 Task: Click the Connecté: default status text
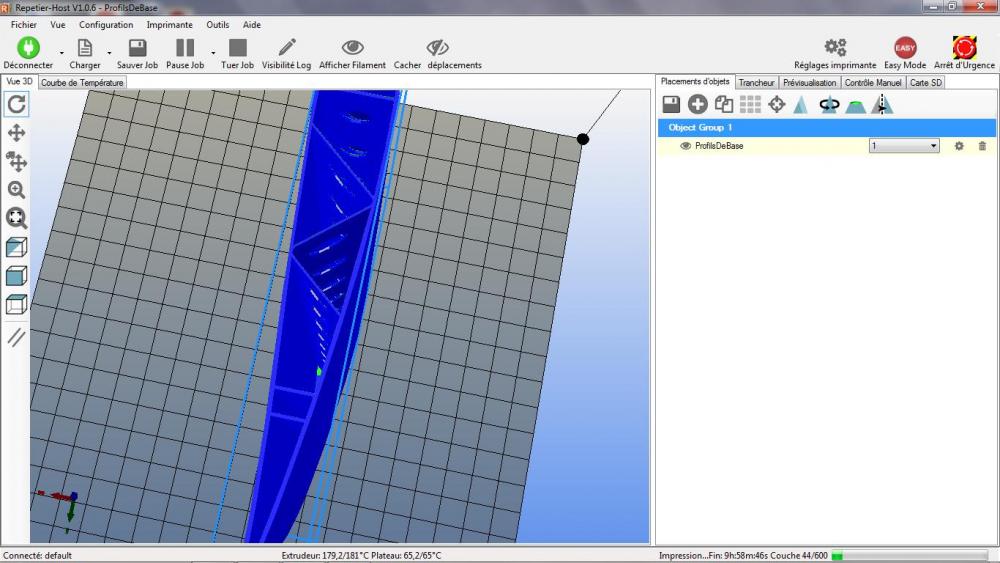click(x=37, y=555)
